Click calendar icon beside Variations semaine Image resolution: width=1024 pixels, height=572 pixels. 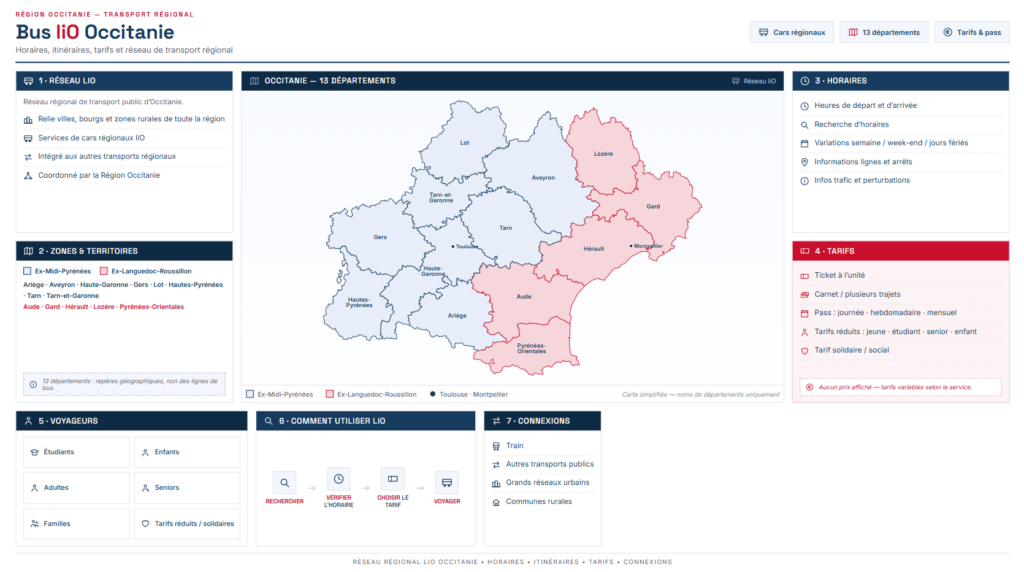[x=805, y=143]
